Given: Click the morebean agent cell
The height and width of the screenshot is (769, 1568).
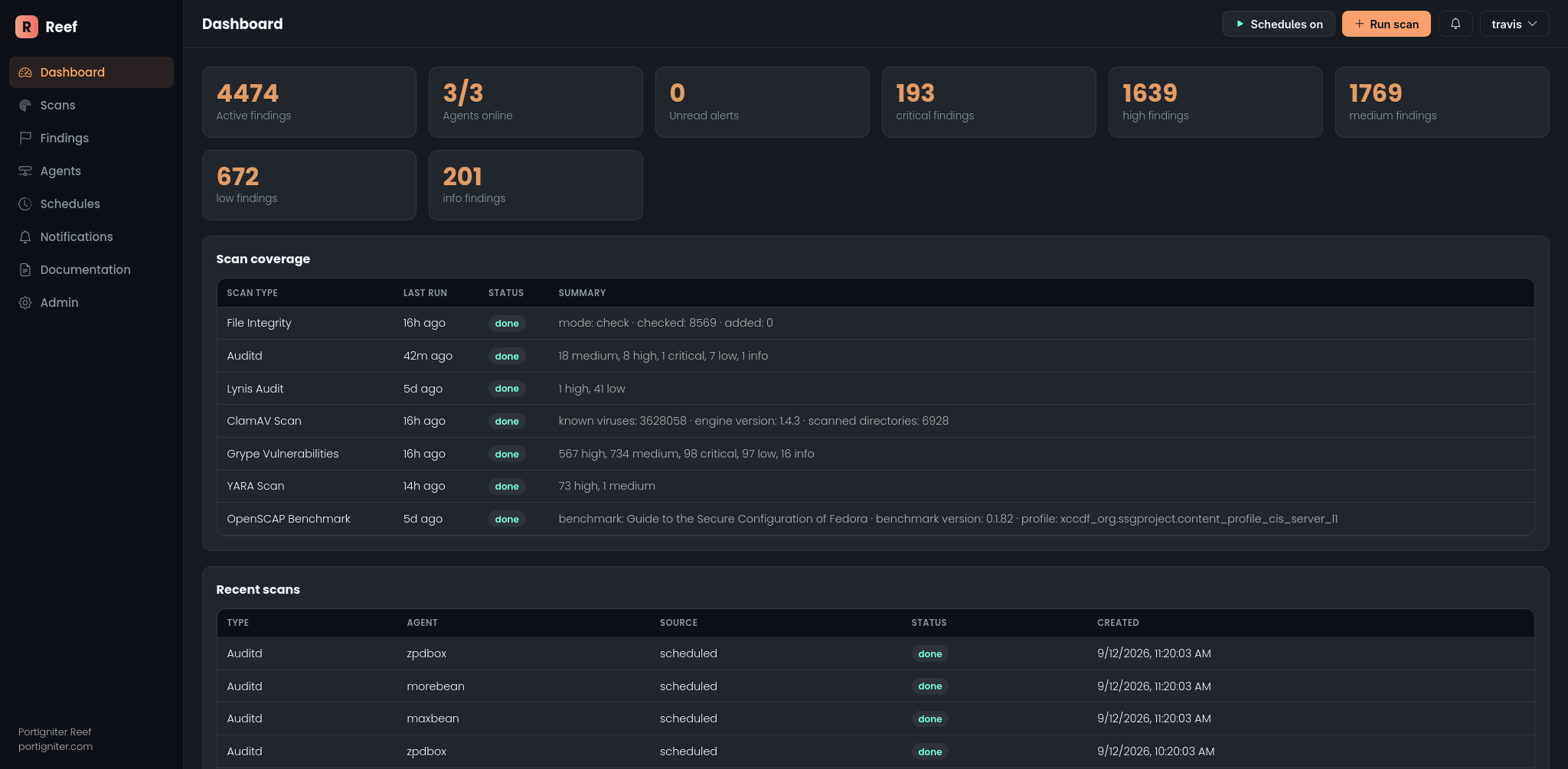Looking at the screenshot, I should coord(436,686).
